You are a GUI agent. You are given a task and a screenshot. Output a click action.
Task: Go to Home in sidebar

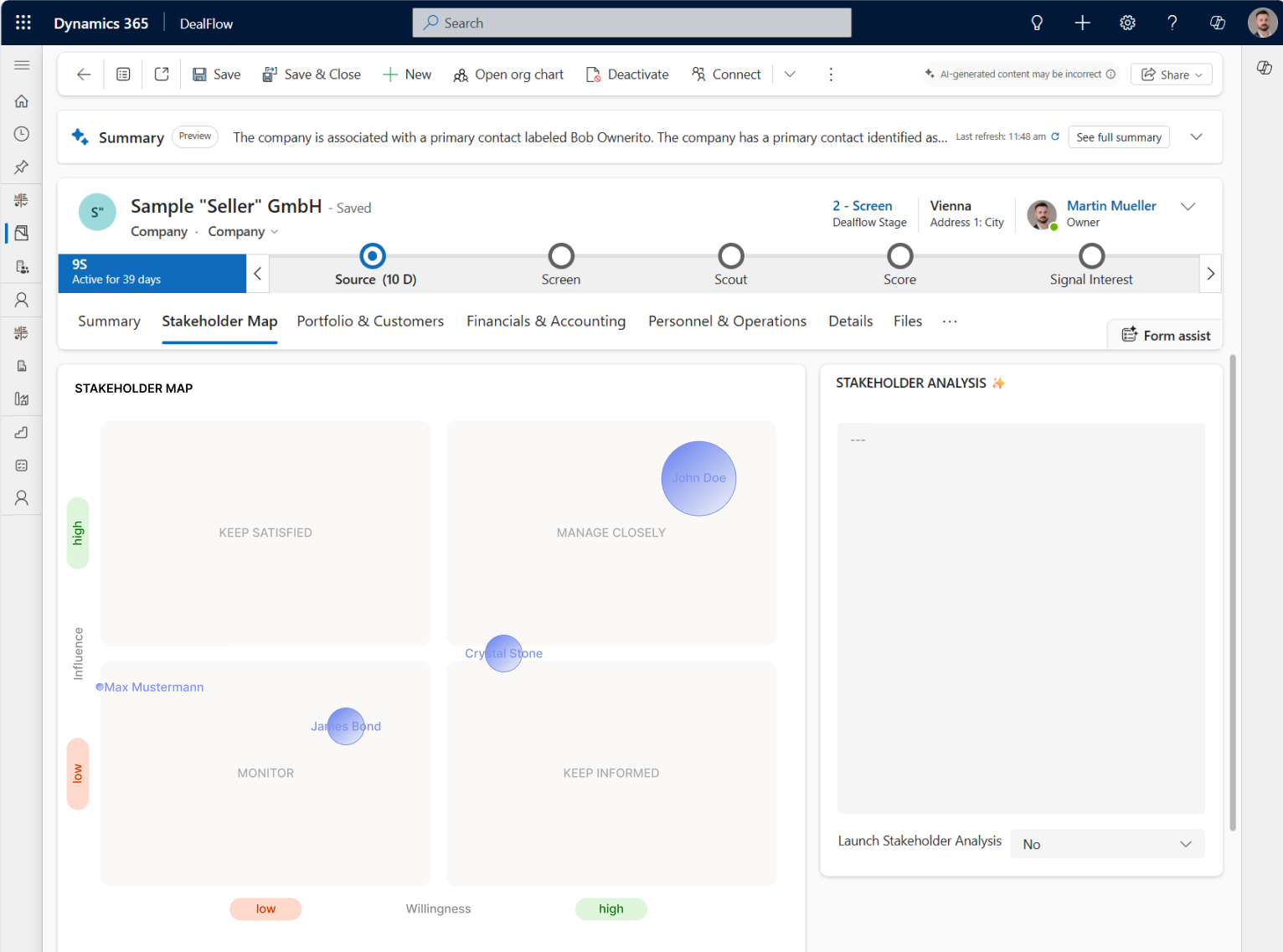22,101
